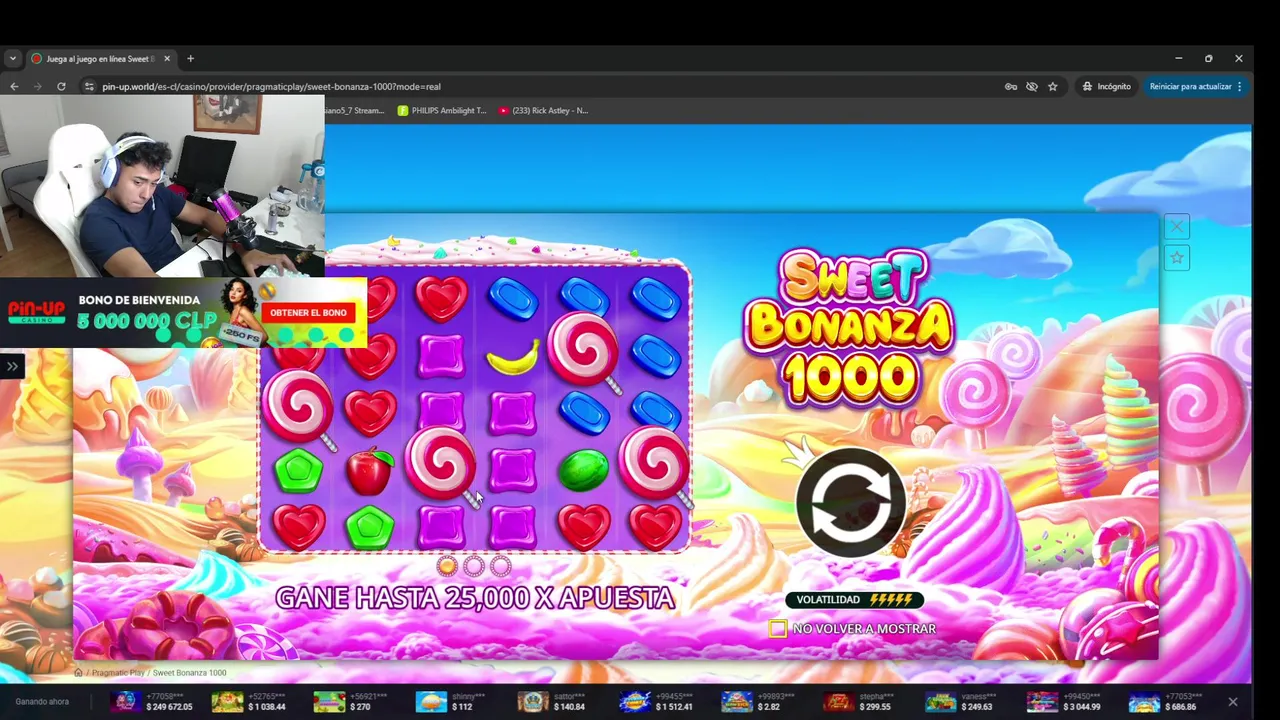Viewport: 1280px width, 720px height.
Task: Tick the NO VOLVER A MOSTRAR checkbox
Action: (778, 629)
